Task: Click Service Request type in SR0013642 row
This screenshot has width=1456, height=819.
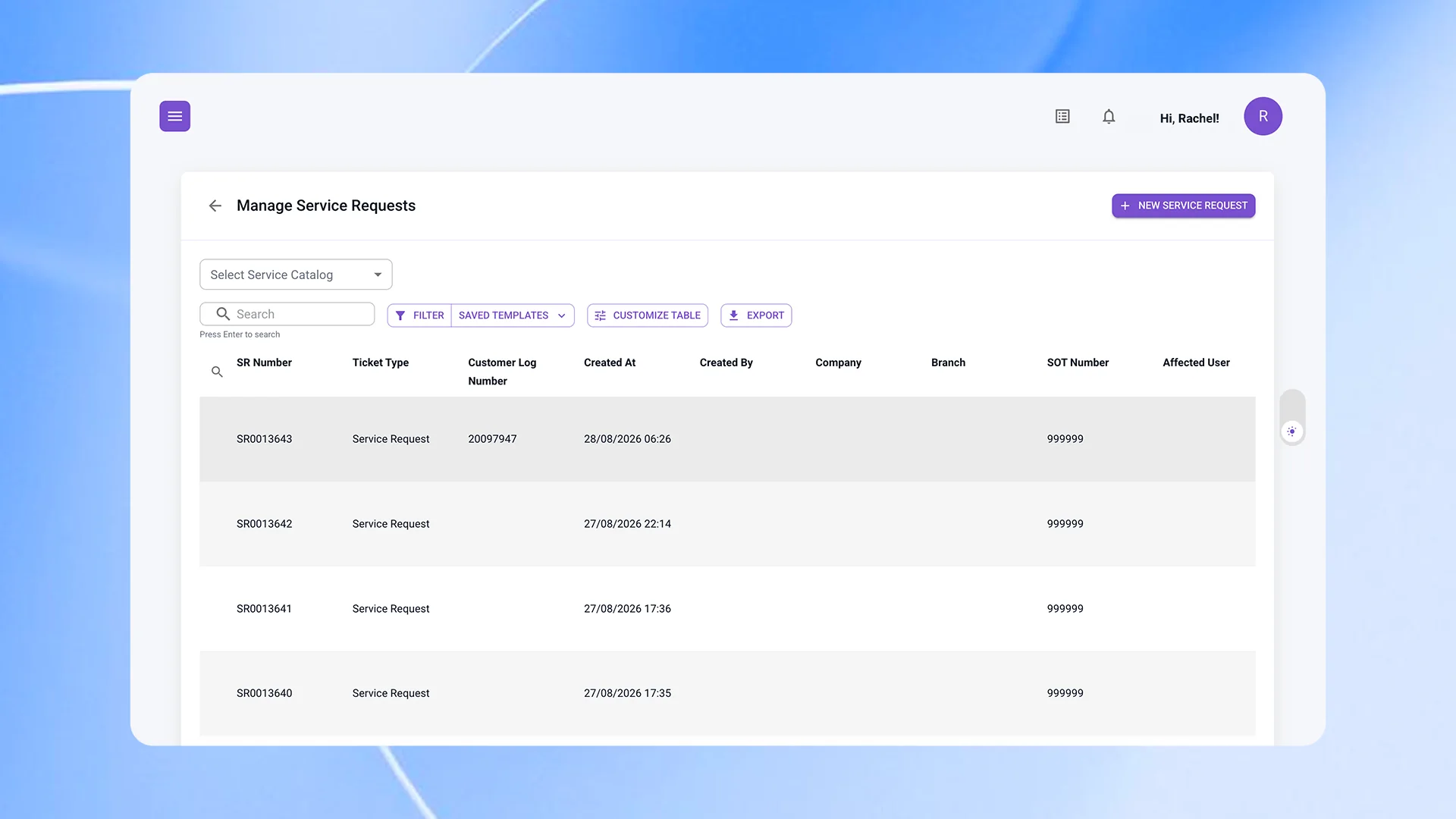Action: click(391, 524)
